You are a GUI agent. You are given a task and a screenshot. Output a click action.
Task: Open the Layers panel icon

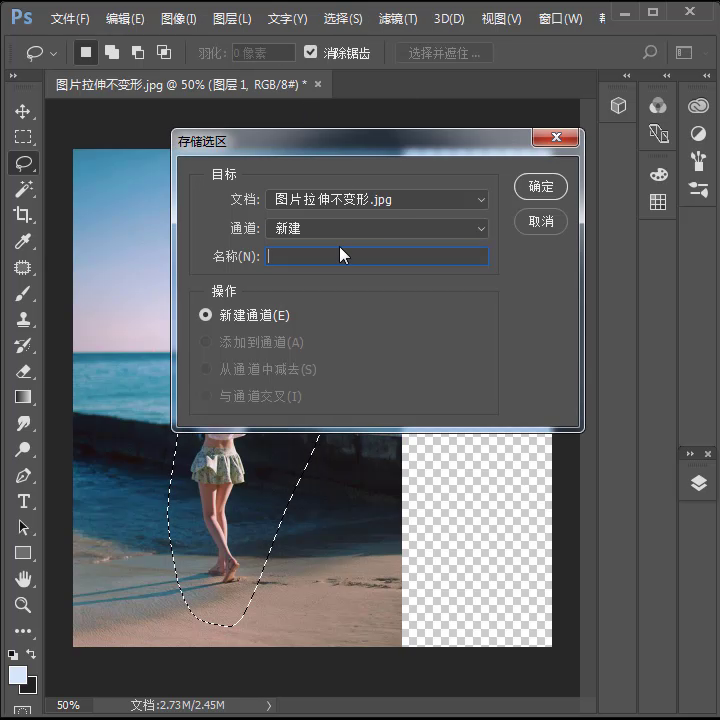click(x=697, y=484)
